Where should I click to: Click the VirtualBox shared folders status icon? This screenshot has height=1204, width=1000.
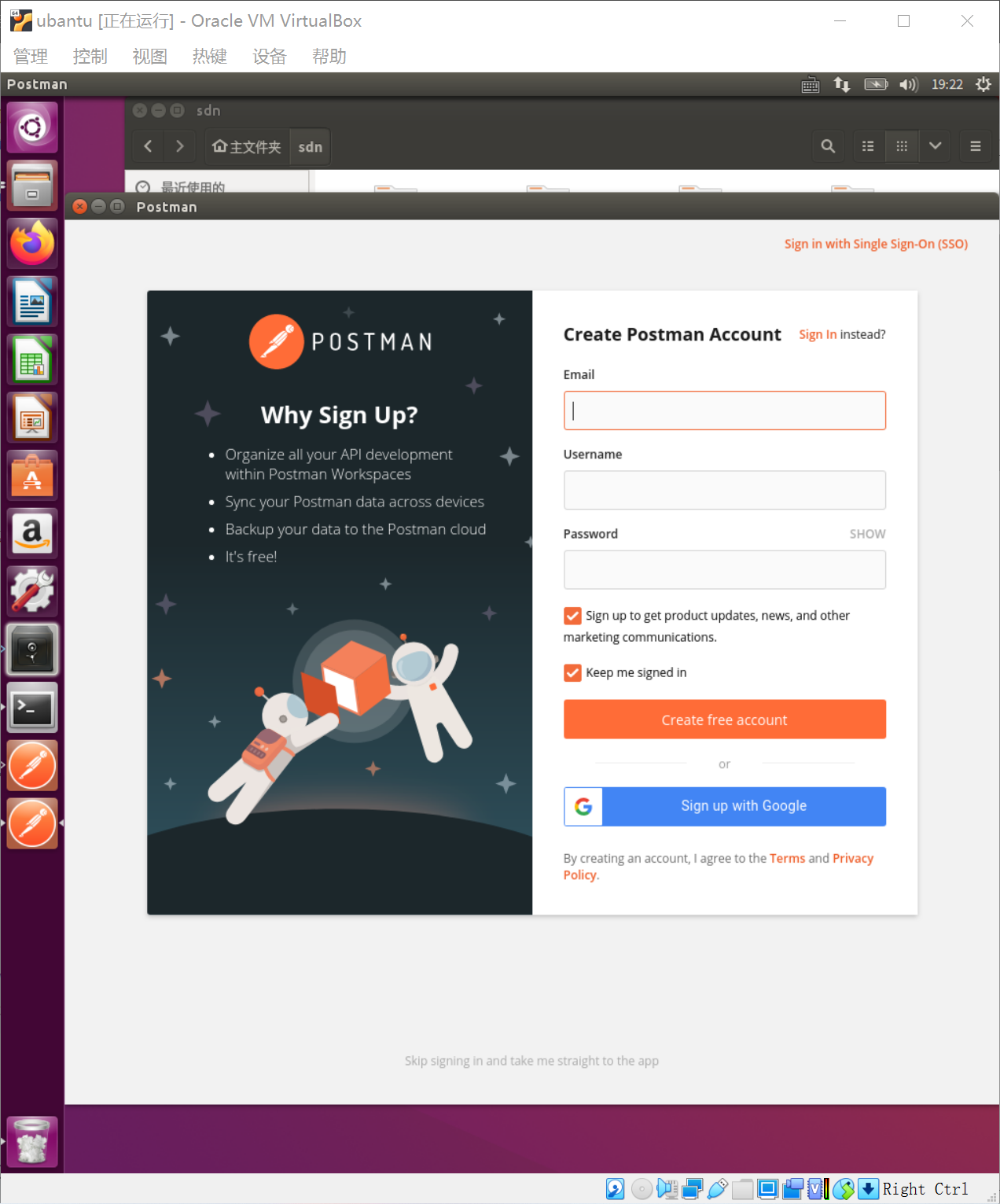pos(743,1189)
